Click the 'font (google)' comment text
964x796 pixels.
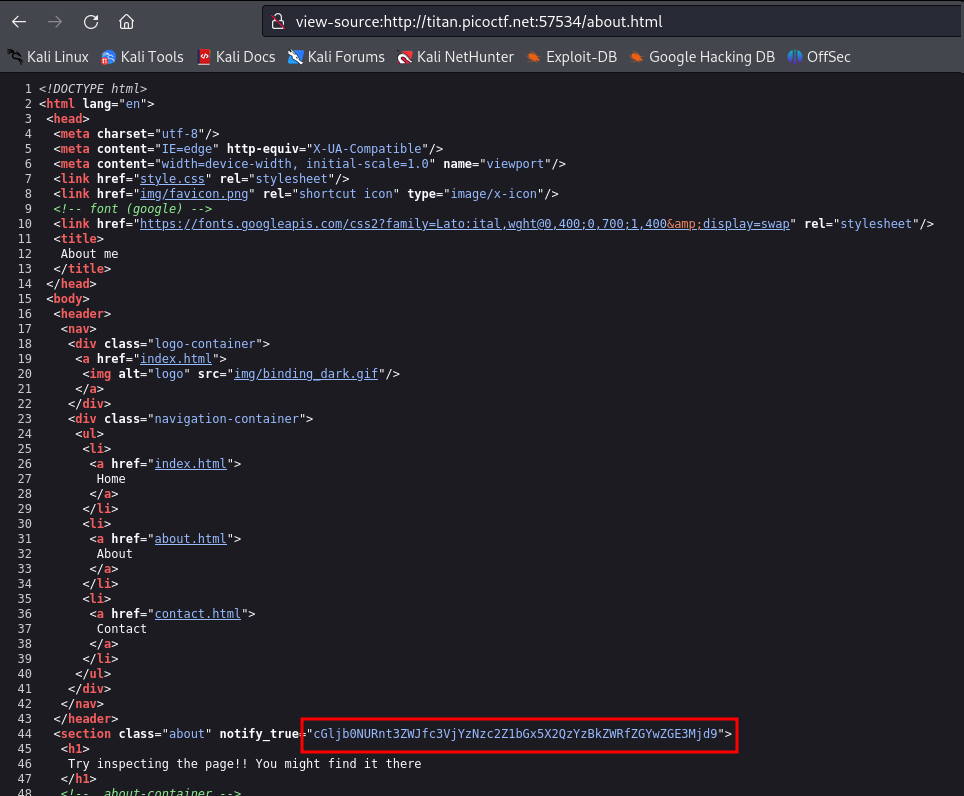click(x=136, y=209)
